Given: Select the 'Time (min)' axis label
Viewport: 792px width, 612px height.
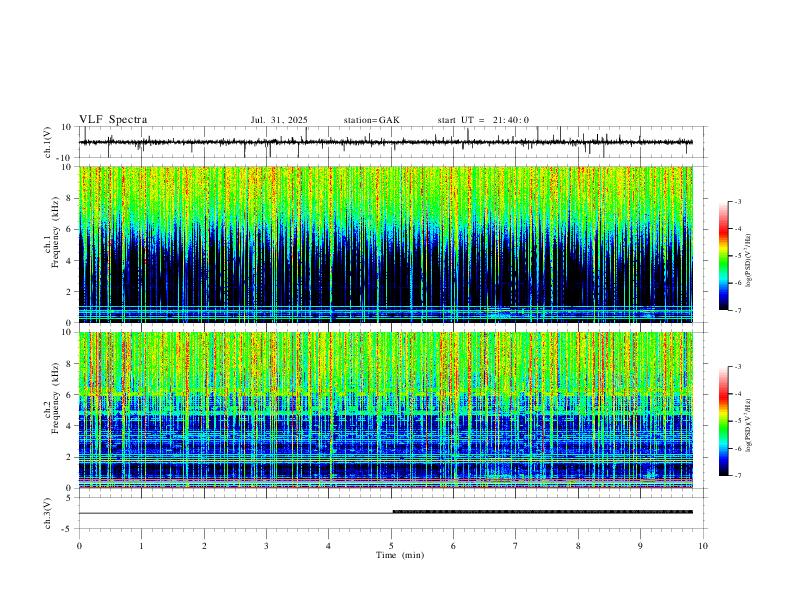Looking at the screenshot, I should (400, 555).
